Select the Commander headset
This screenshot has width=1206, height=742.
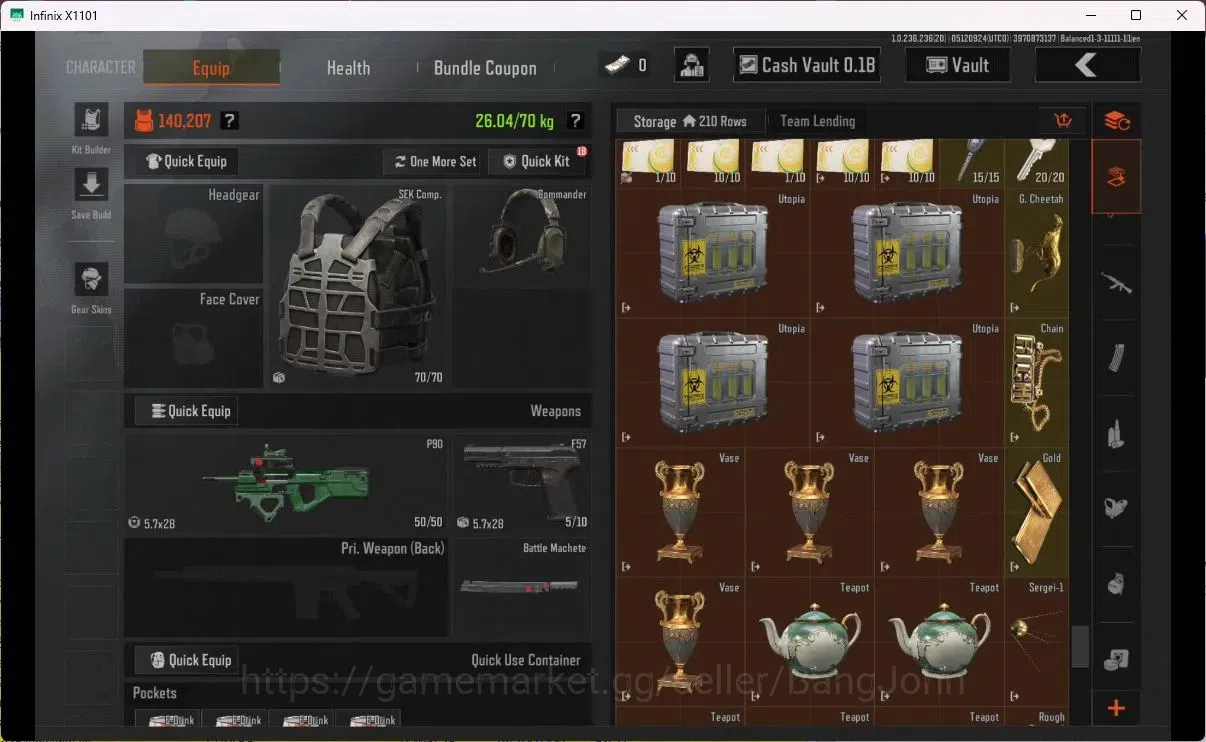[522, 234]
